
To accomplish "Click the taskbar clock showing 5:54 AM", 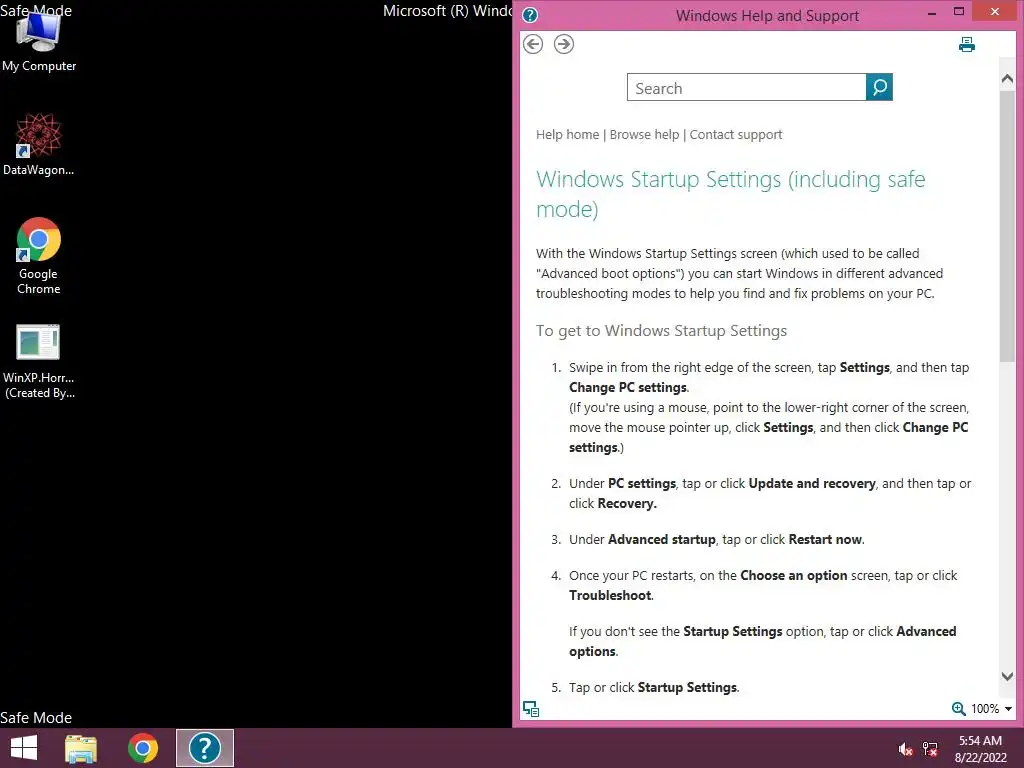I will pos(980,749).
